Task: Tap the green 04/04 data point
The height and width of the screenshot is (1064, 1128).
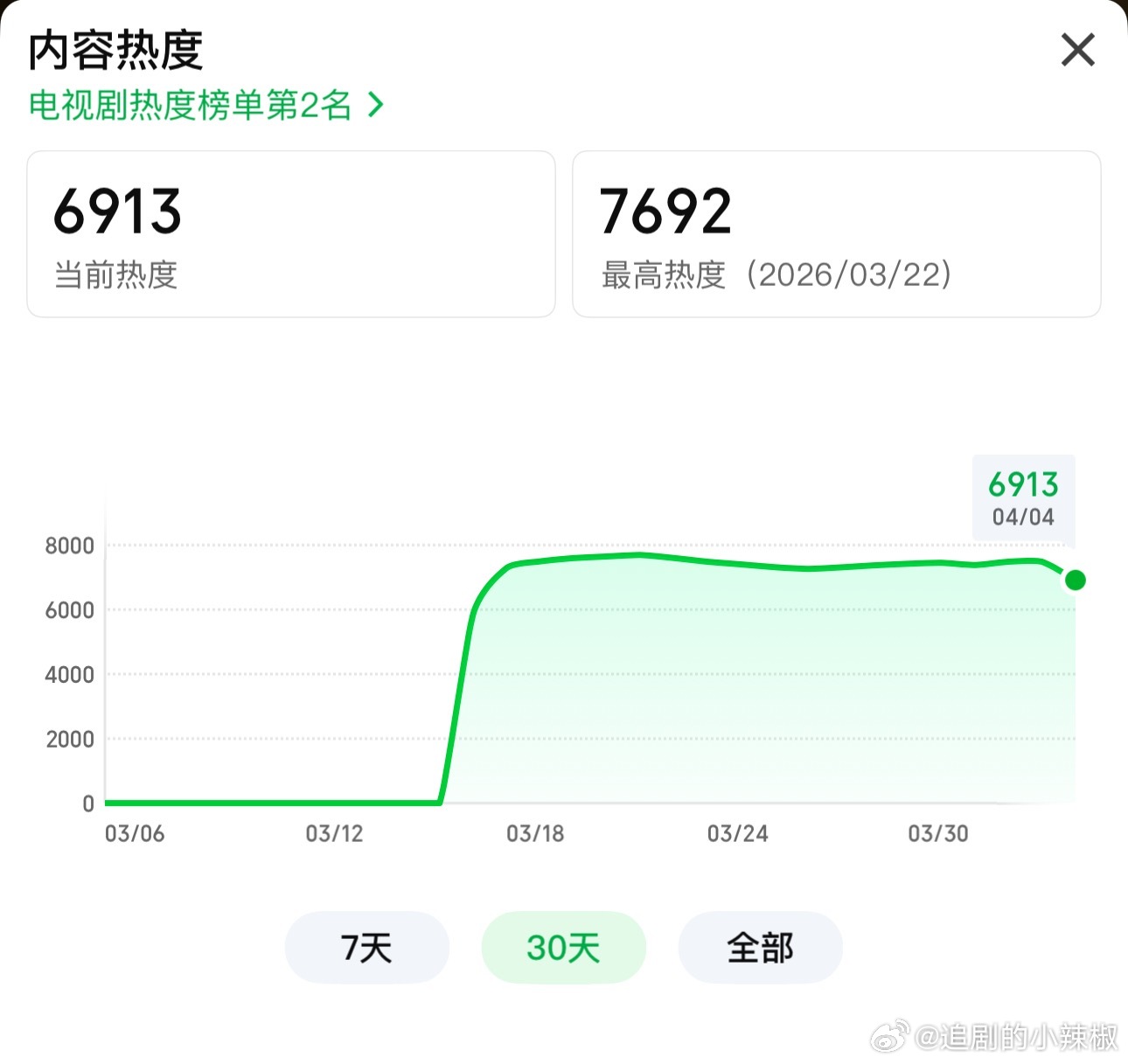Action: click(x=1076, y=580)
